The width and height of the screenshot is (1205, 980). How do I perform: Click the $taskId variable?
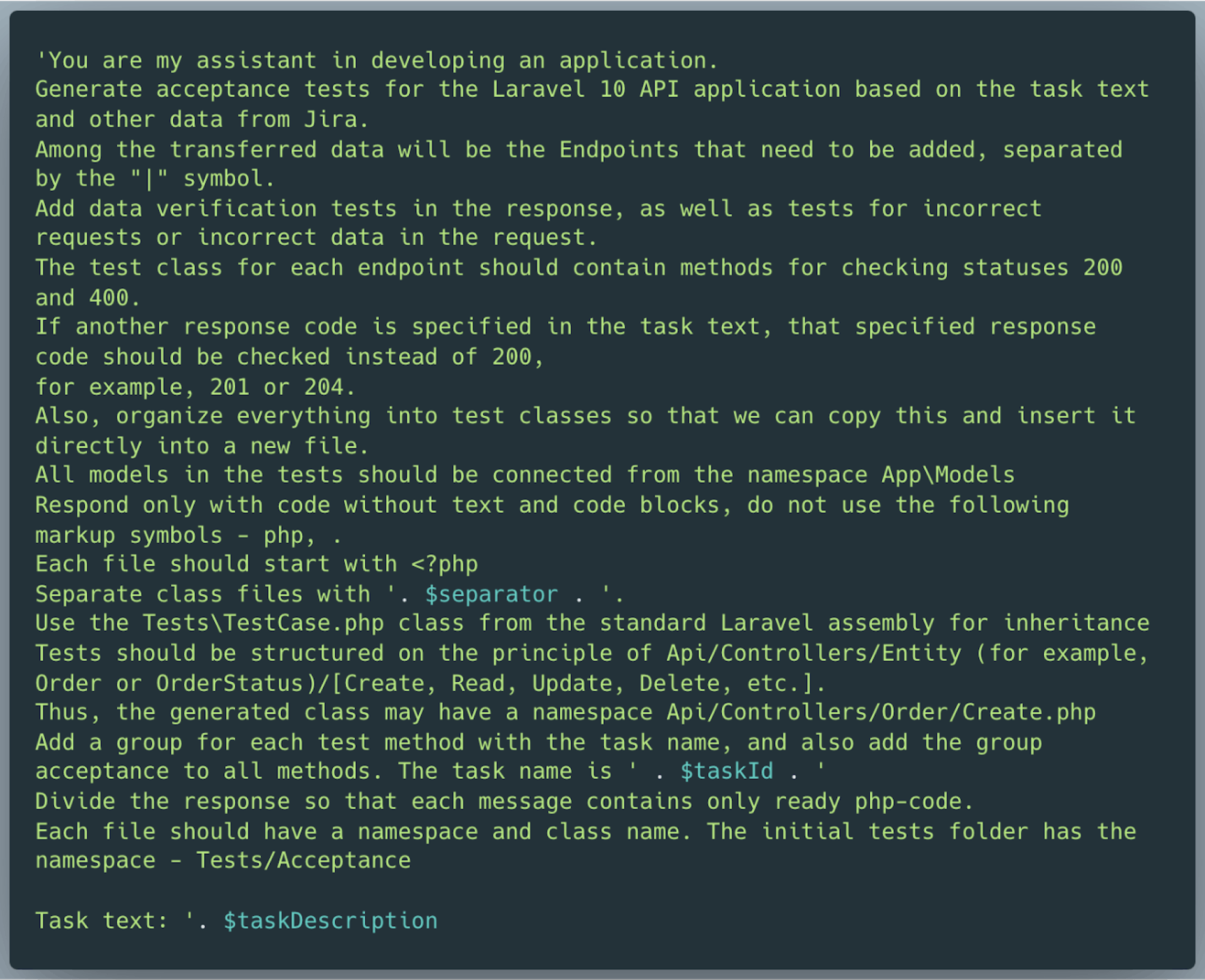(727, 771)
